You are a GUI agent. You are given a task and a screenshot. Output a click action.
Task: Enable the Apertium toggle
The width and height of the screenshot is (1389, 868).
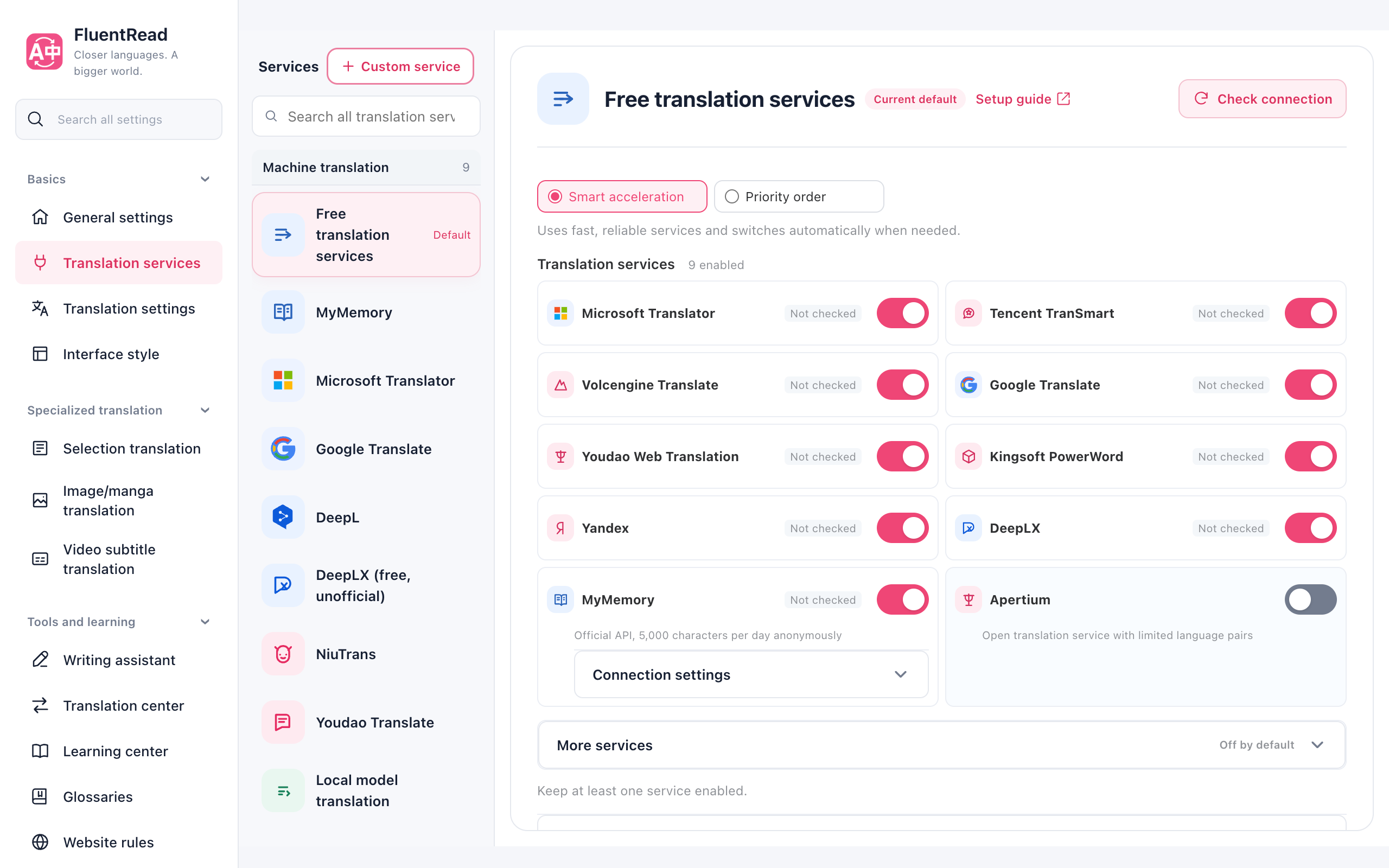coord(1310,599)
